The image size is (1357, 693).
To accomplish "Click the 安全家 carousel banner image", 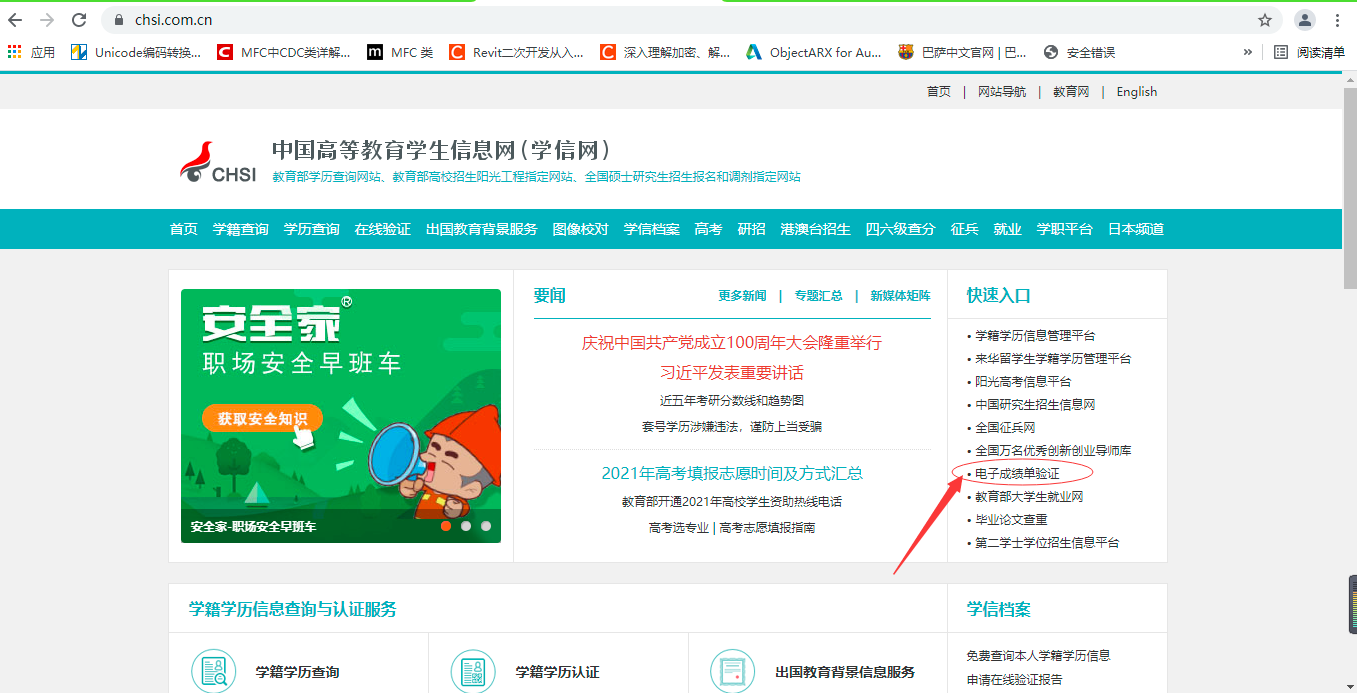I will tap(341, 416).
